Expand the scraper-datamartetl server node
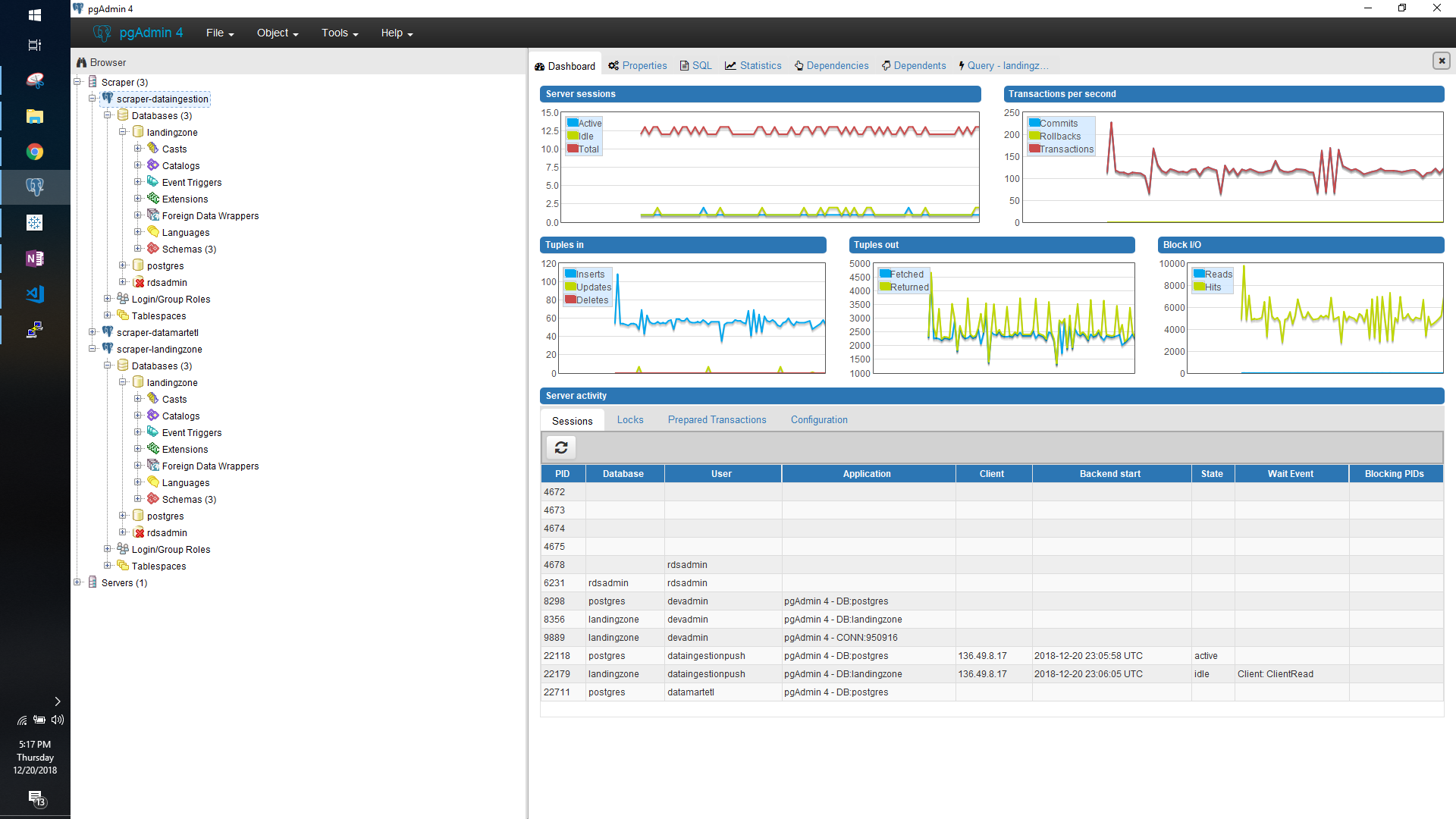The height and width of the screenshot is (819, 1456). [x=93, y=332]
